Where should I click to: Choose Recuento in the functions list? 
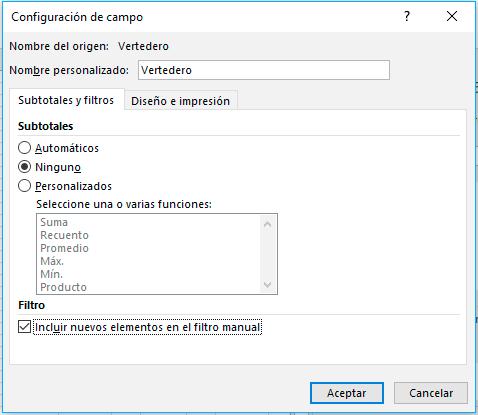(64, 235)
